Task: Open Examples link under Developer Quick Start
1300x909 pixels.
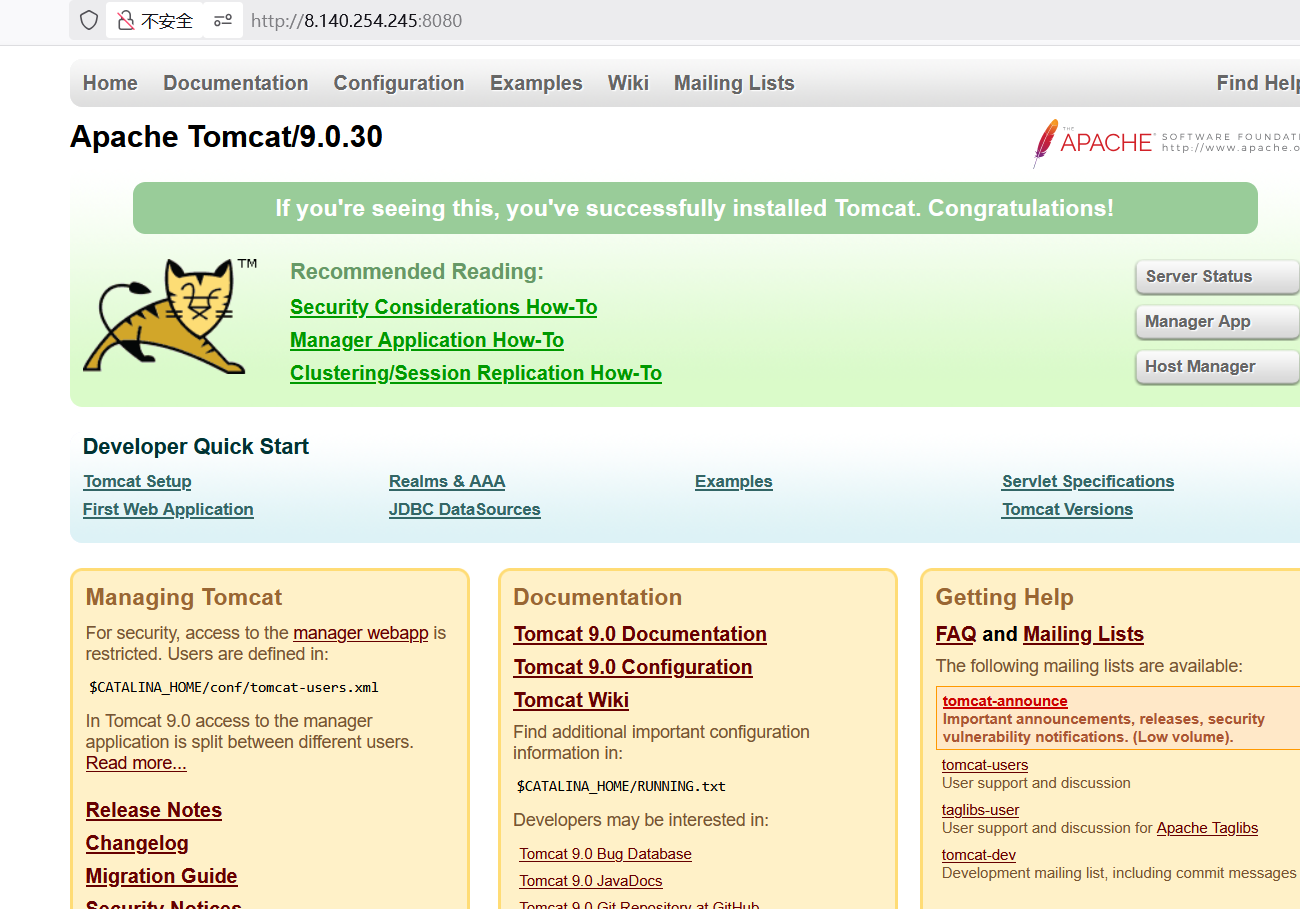Action: pyautogui.click(x=734, y=481)
